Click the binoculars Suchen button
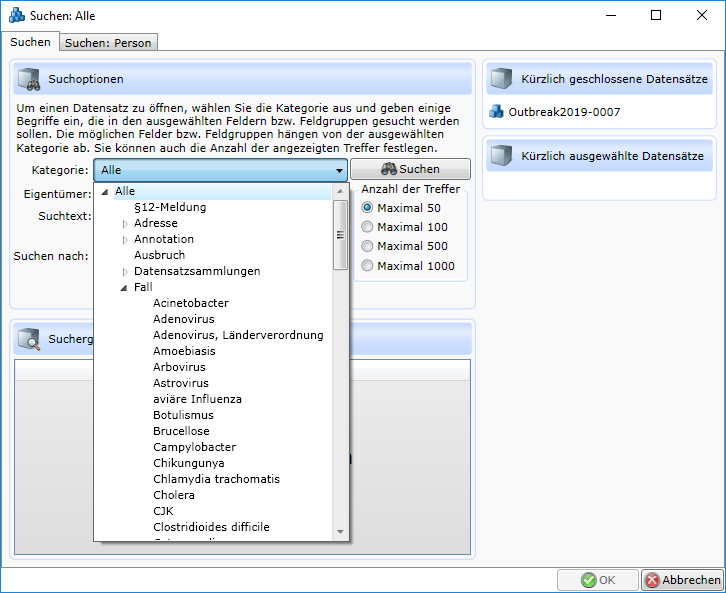This screenshot has width=726, height=593. point(410,170)
